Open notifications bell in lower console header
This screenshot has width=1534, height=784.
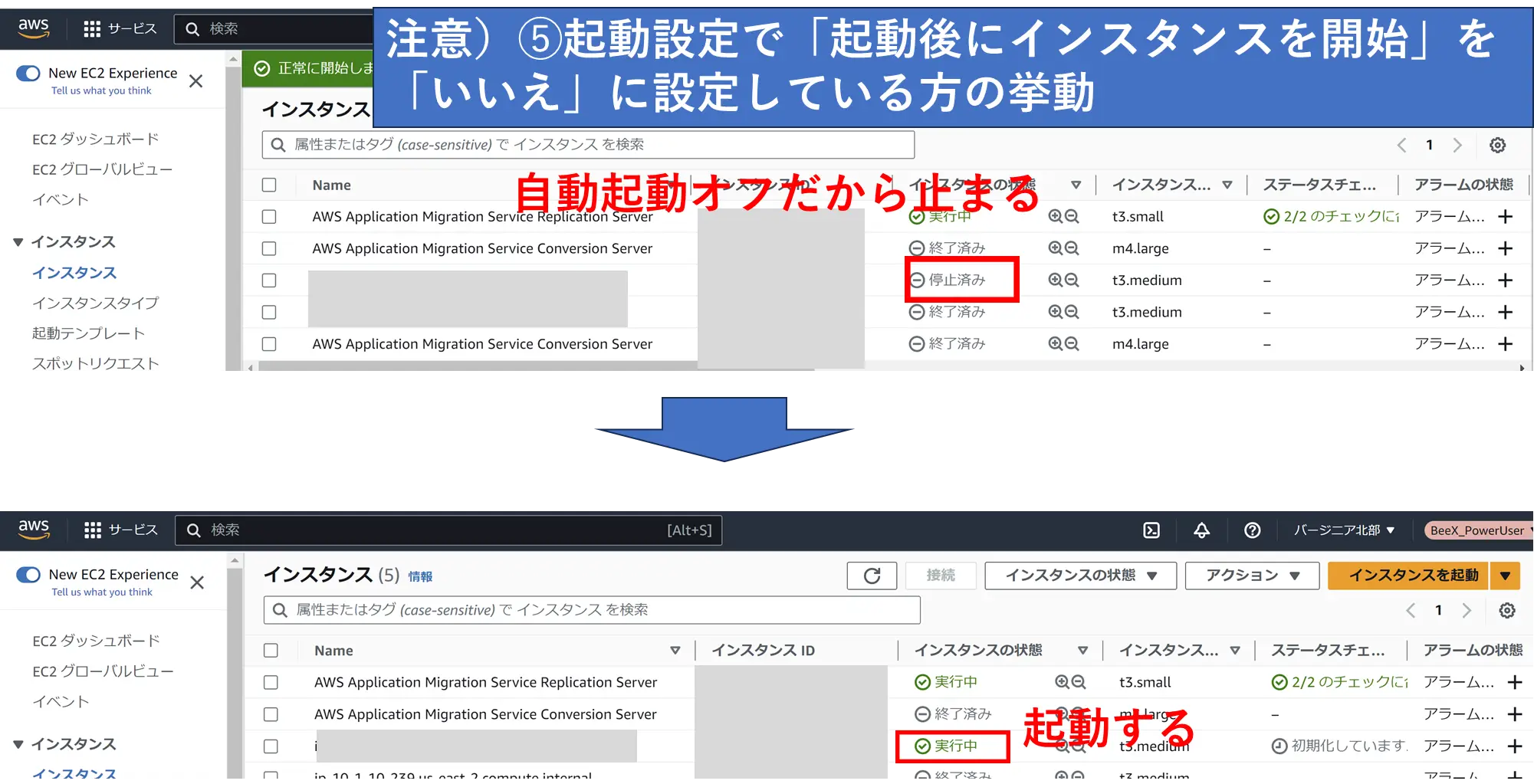(x=1202, y=530)
